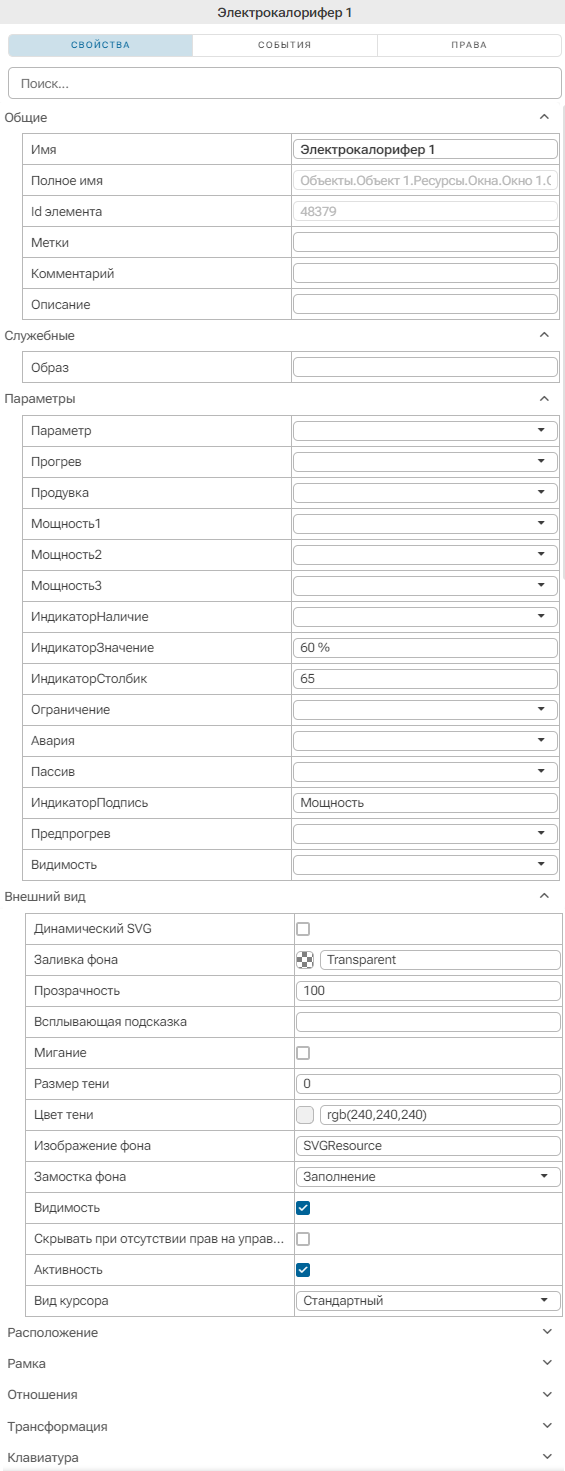Switch to the Права tab

[x=469, y=45]
